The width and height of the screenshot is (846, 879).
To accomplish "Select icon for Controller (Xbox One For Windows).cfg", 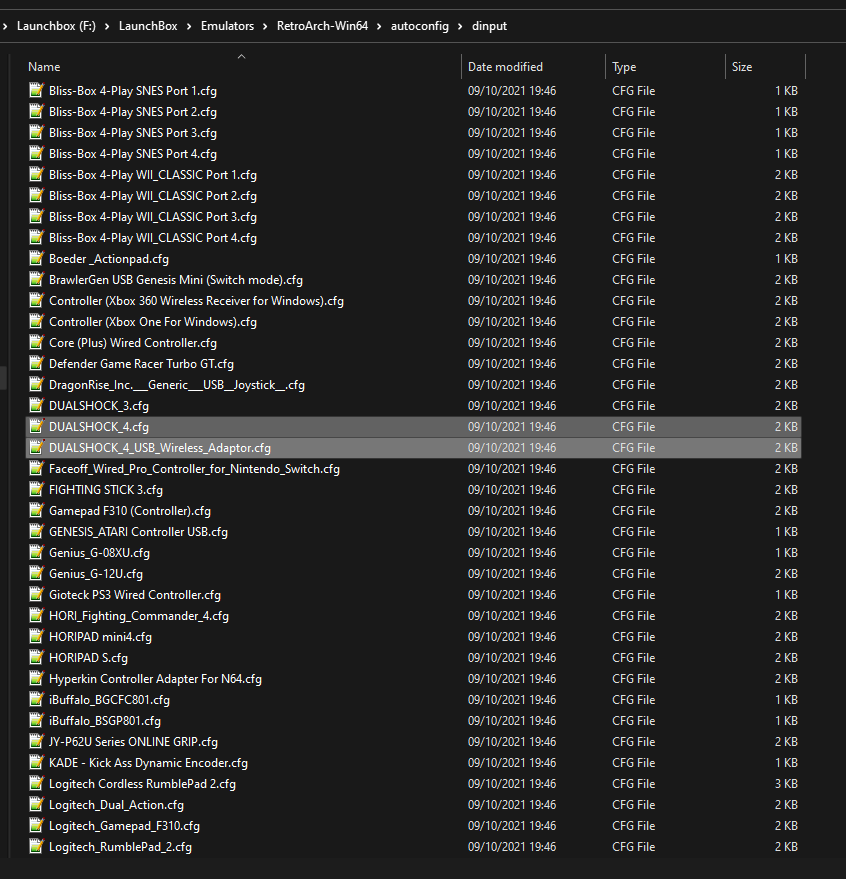I will tap(36, 321).
